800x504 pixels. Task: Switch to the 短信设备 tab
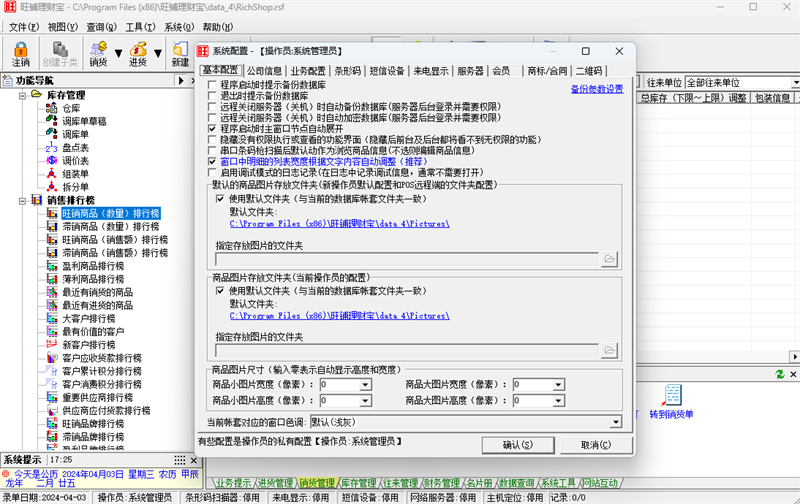pos(387,71)
